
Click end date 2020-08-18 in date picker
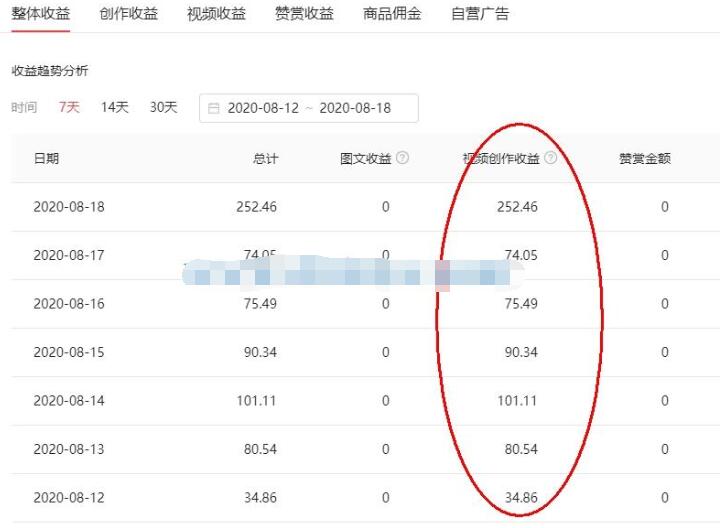(x=357, y=108)
